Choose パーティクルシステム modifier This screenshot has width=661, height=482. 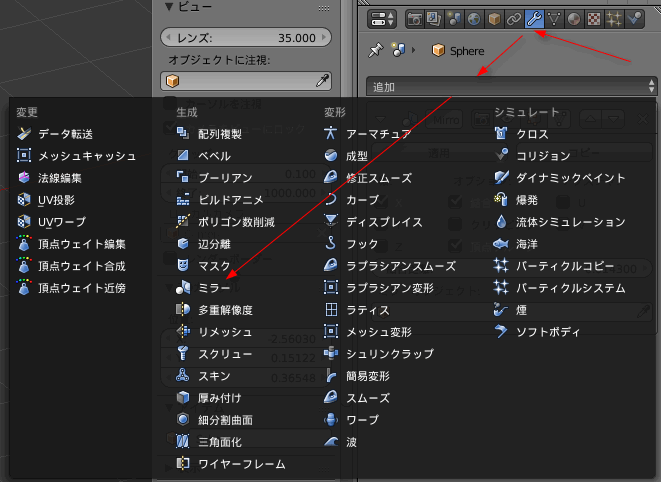coord(560,288)
